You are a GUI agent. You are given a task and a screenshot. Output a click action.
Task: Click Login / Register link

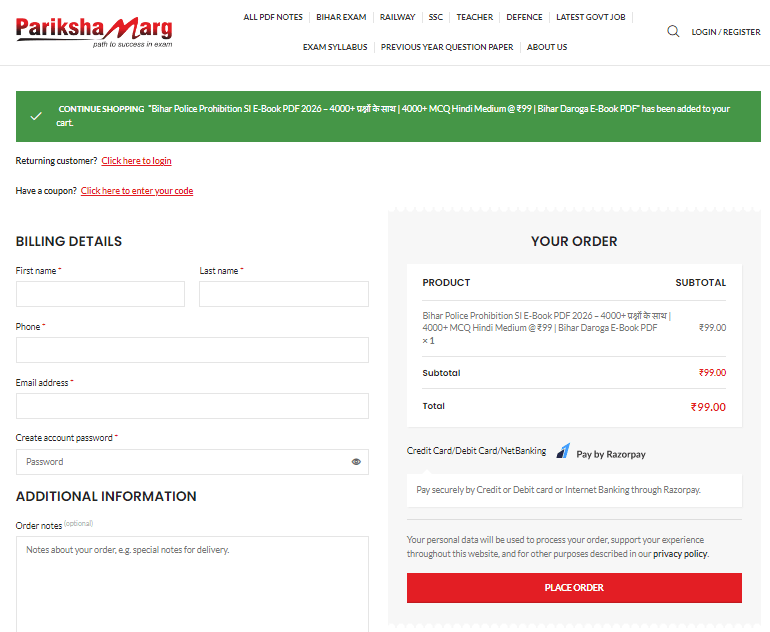point(725,32)
